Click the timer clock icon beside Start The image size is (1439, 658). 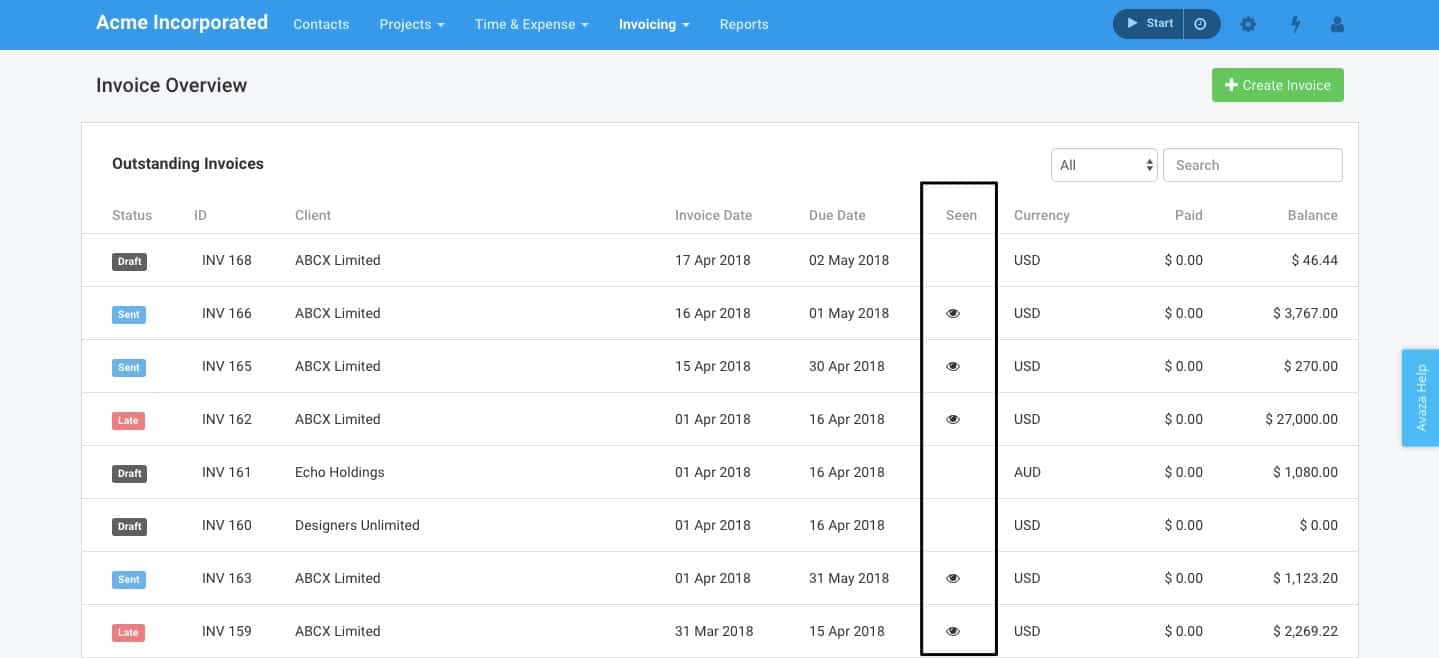pyautogui.click(x=1201, y=24)
